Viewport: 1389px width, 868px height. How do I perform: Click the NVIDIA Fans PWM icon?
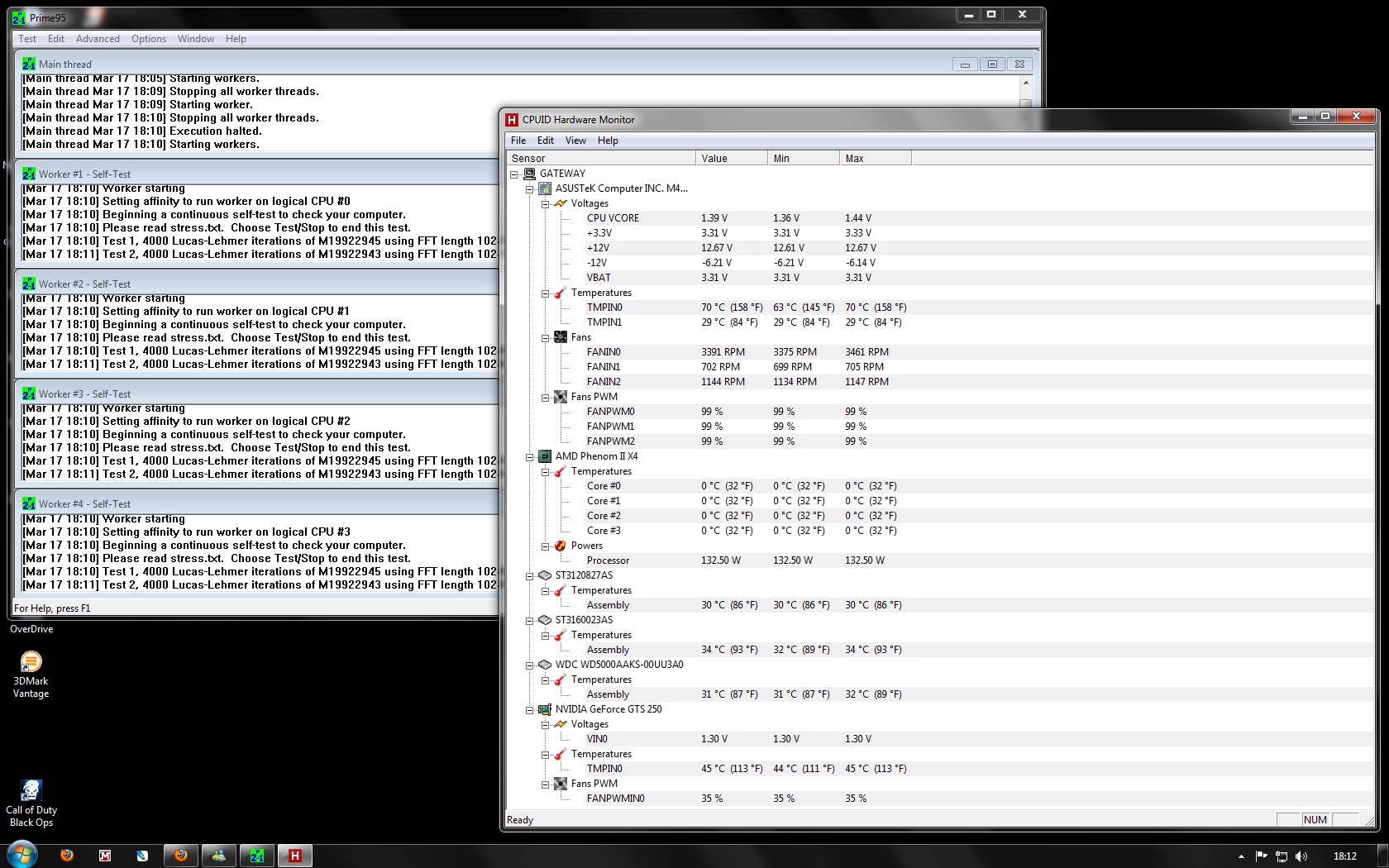pos(561,784)
